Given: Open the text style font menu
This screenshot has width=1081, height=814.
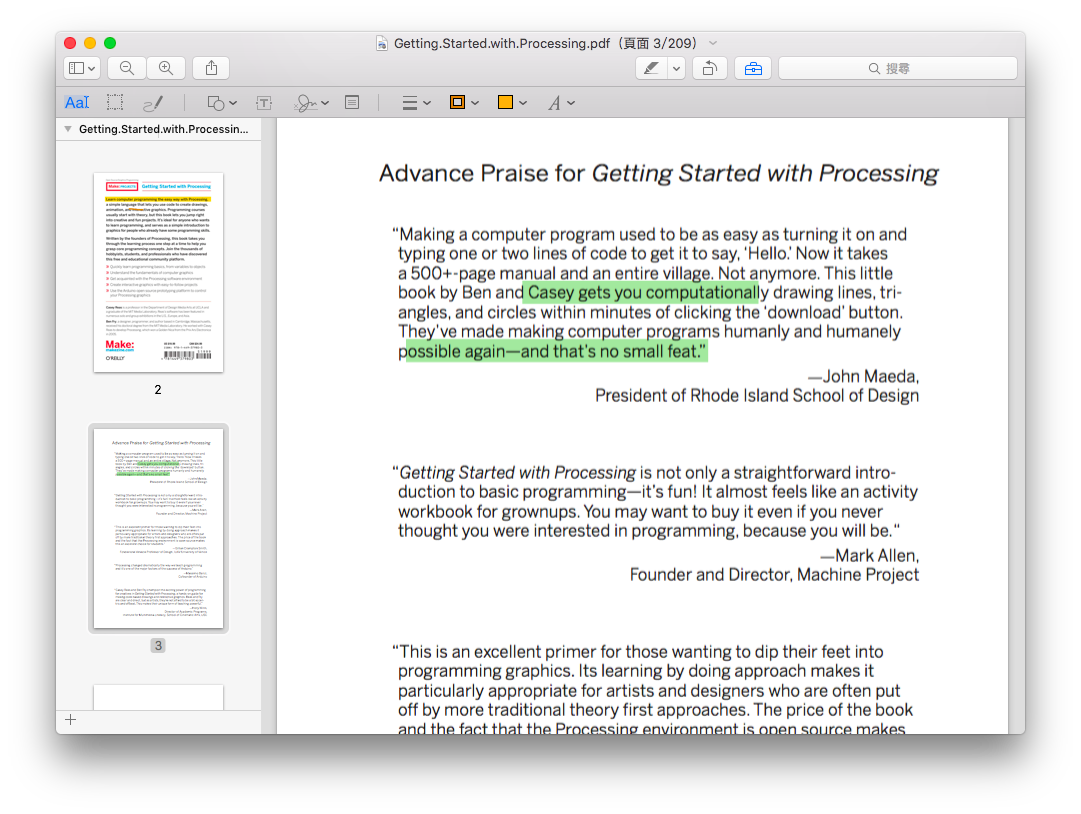Looking at the screenshot, I should [560, 103].
